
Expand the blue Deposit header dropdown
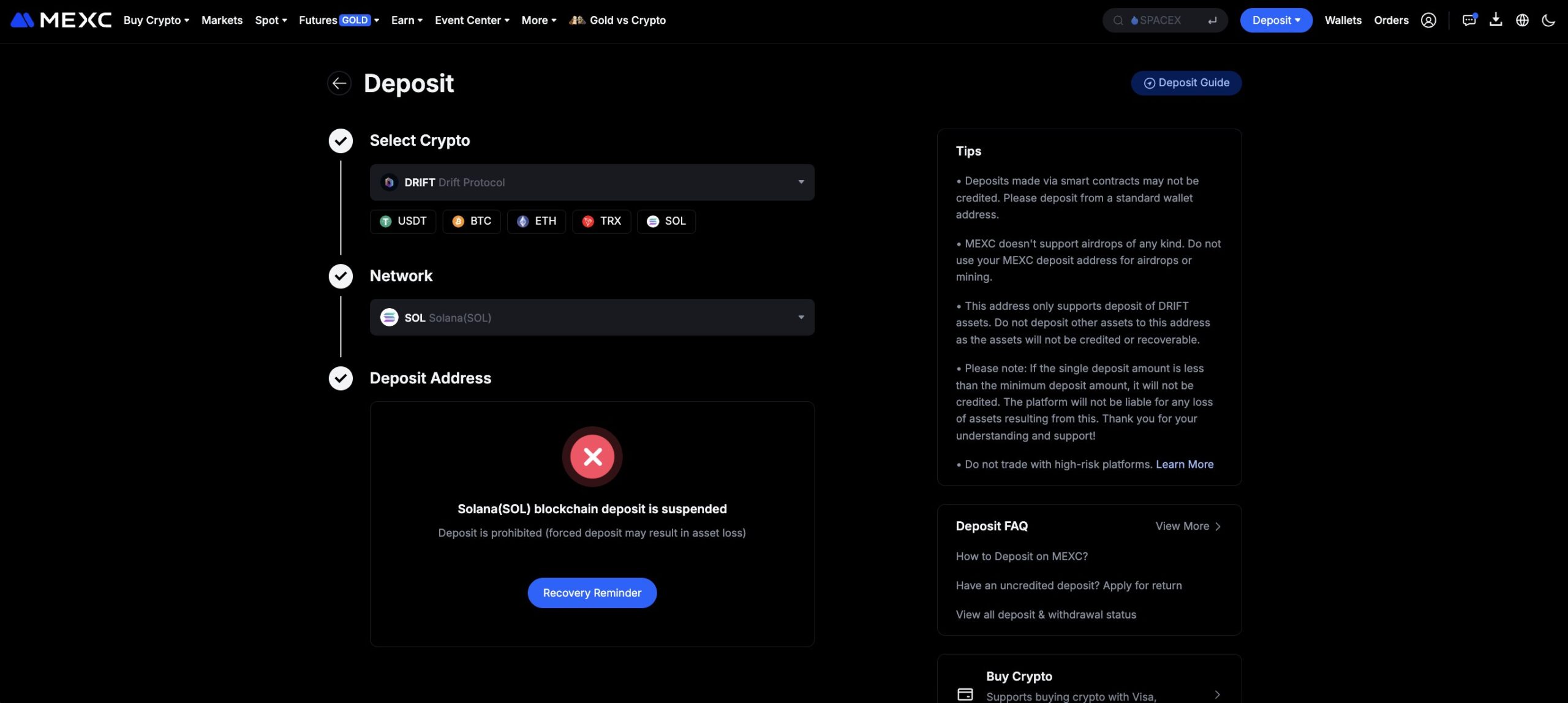point(1276,20)
